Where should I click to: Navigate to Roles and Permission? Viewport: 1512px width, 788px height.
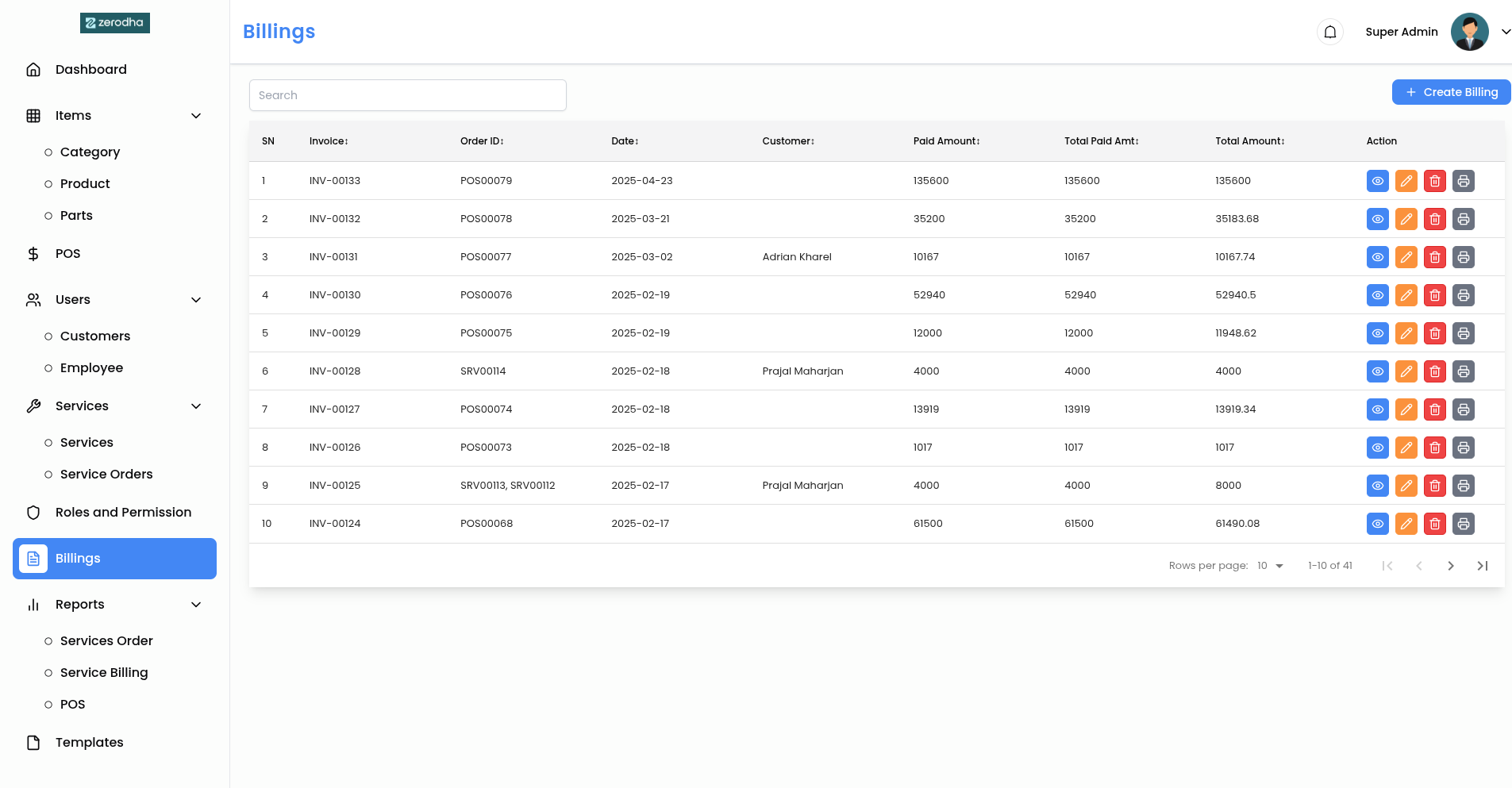tap(123, 513)
